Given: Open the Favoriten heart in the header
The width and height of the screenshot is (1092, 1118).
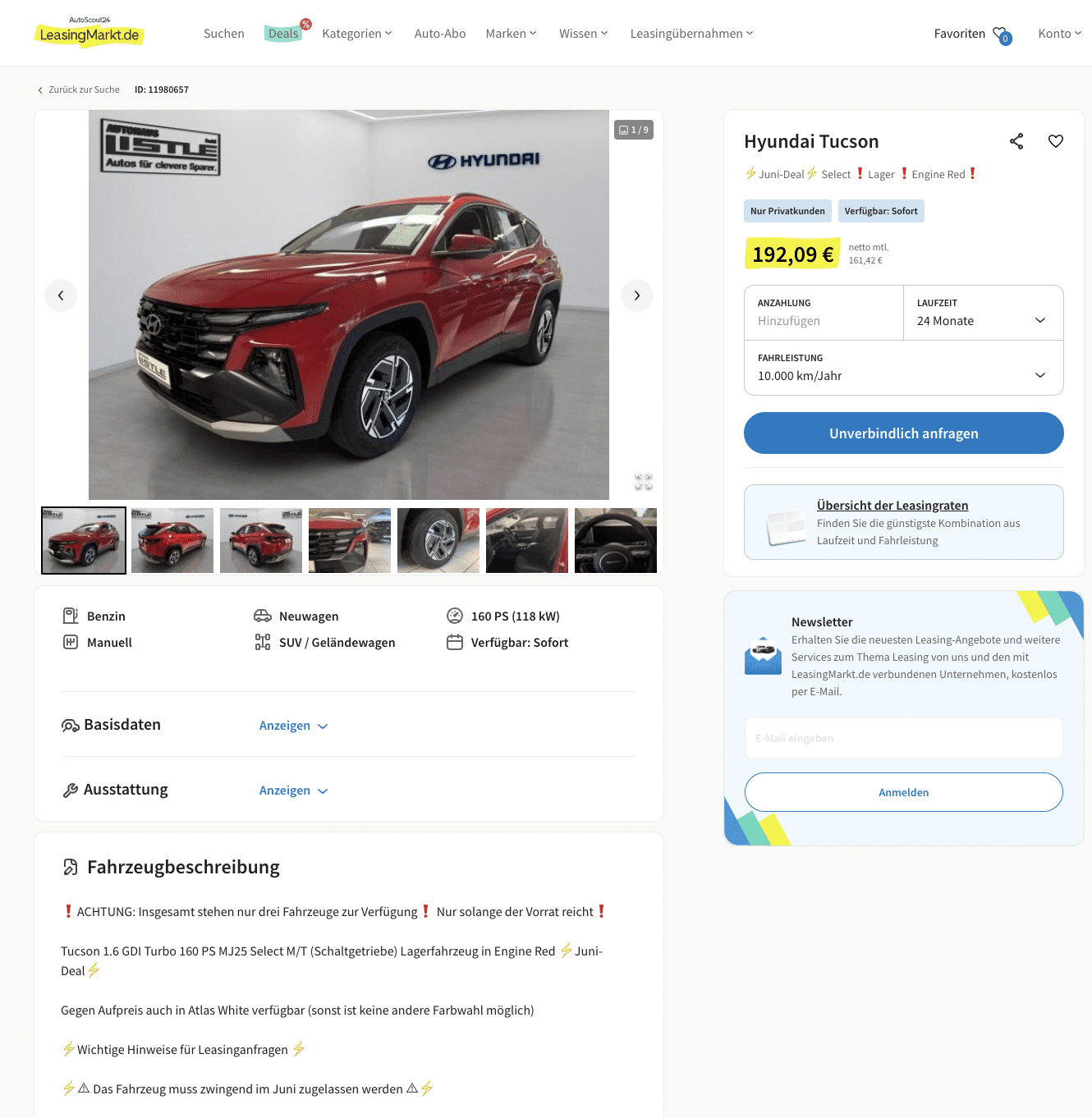Looking at the screenshot, I should 1002,34.
